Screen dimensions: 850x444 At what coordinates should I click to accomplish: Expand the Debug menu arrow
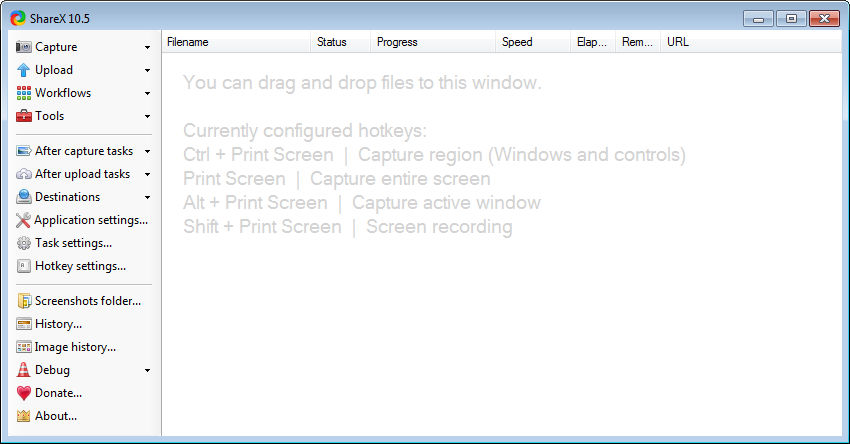(x=147, y=371)
